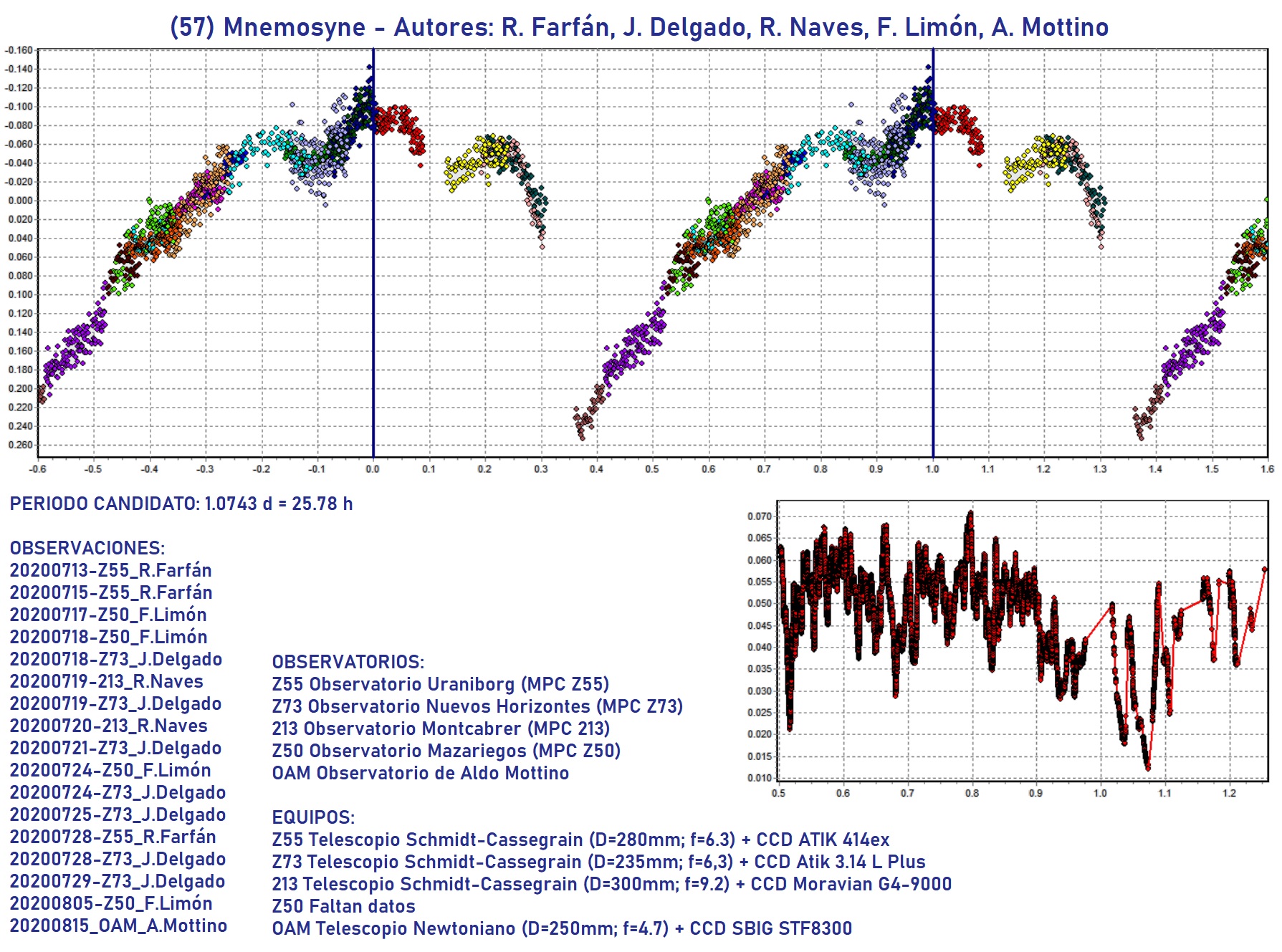Select OAM Observatorio de Aldo Mottino
The image size is (1282, 952).
[420, 773]
